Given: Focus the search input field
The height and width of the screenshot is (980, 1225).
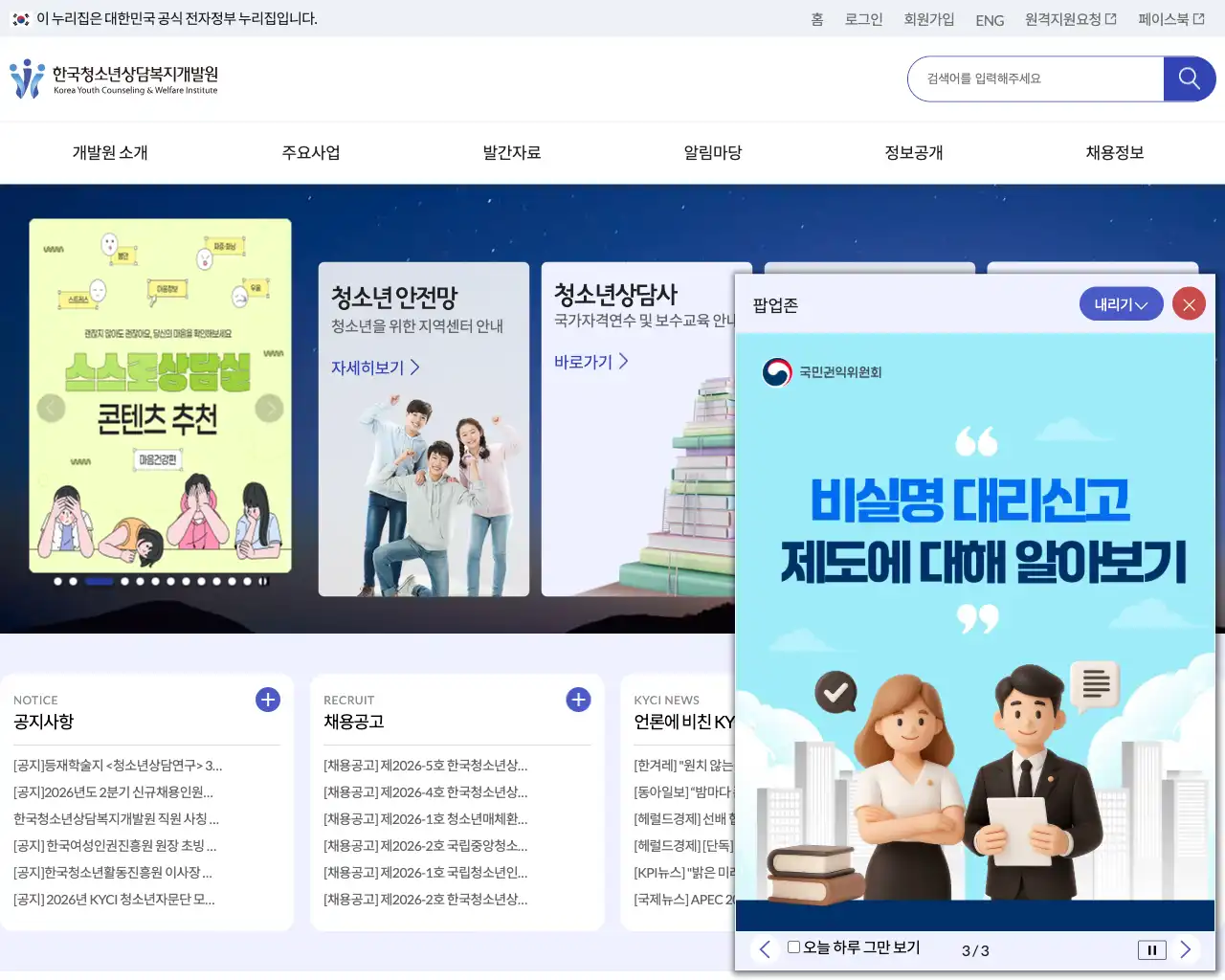Looking at the screenshot, I should (1036, 78).
